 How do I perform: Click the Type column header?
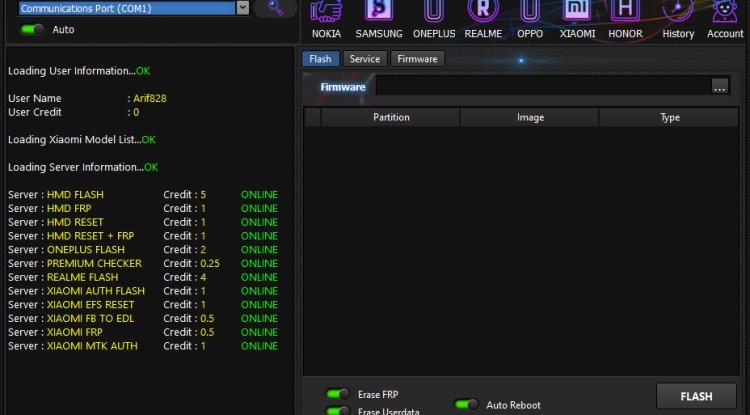670,117
